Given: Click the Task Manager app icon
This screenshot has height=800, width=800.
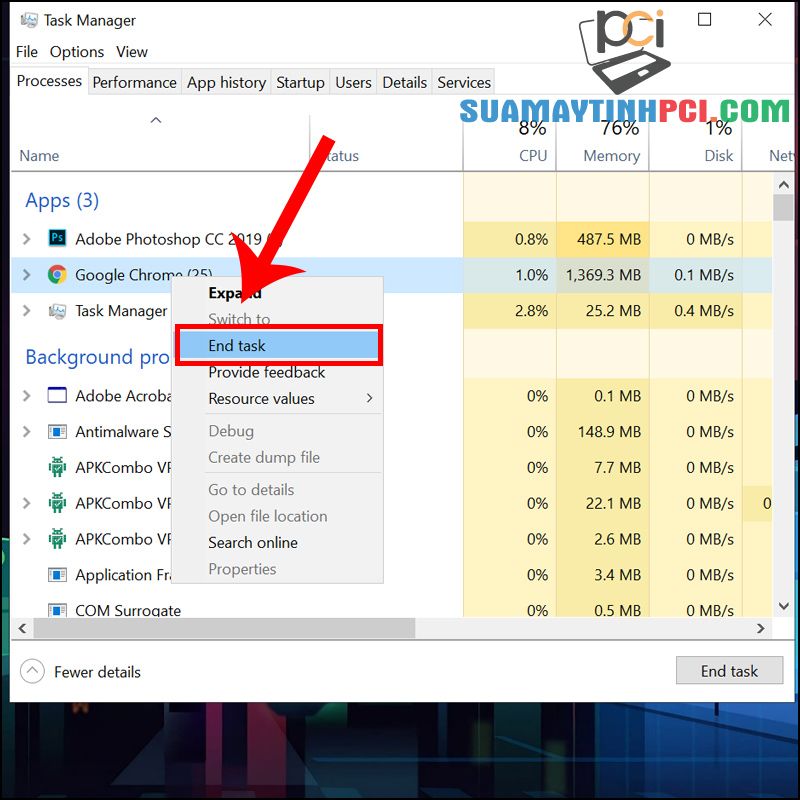Looking at the screenshot, I should pos(57,311).
